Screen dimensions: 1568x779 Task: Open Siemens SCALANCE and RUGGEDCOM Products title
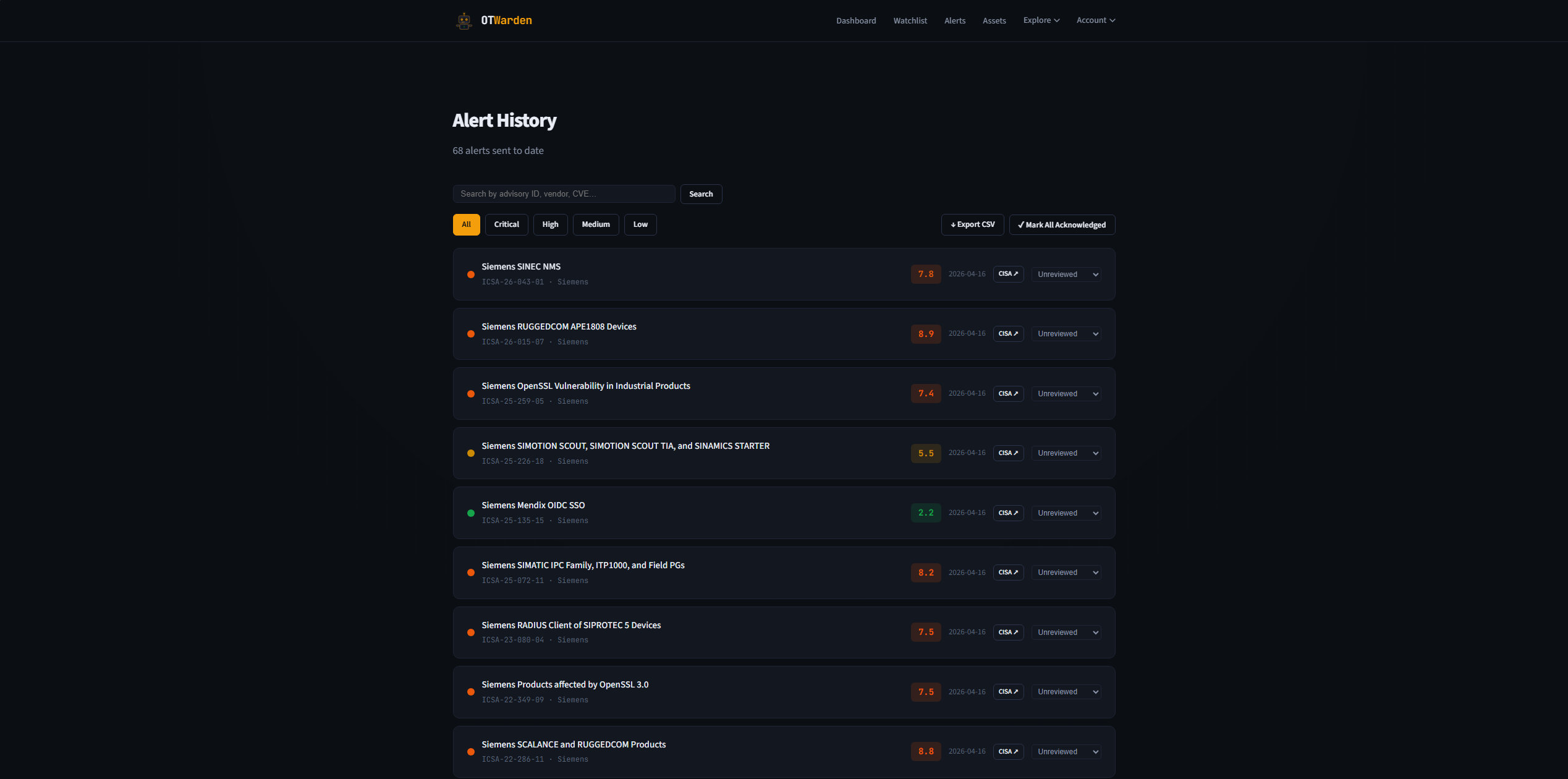pos(574,744)
